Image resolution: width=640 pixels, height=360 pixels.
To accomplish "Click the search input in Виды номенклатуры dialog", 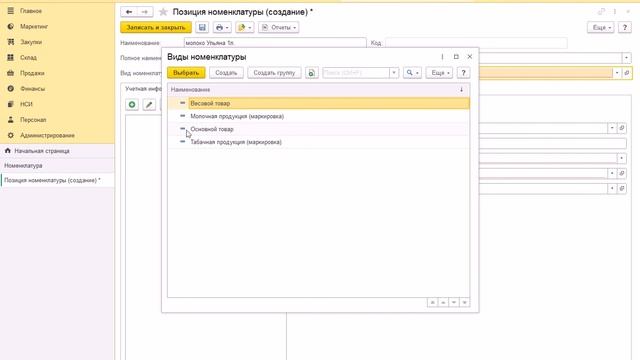I will 356,73.
